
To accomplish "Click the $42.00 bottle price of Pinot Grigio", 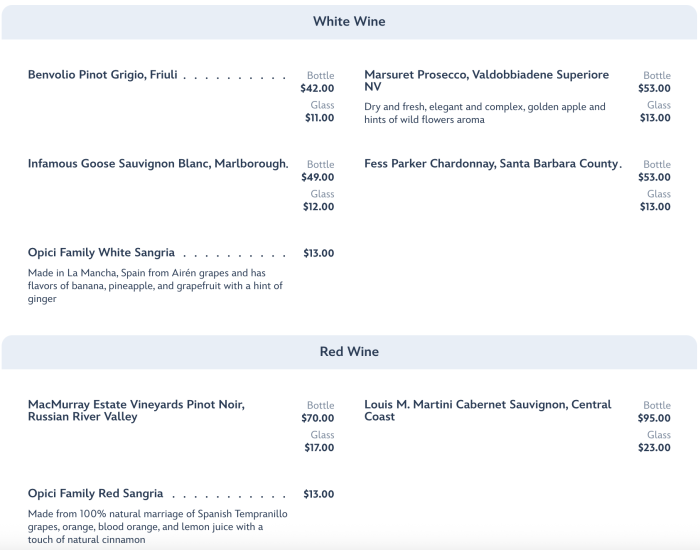I will click(x=317, y=88).
